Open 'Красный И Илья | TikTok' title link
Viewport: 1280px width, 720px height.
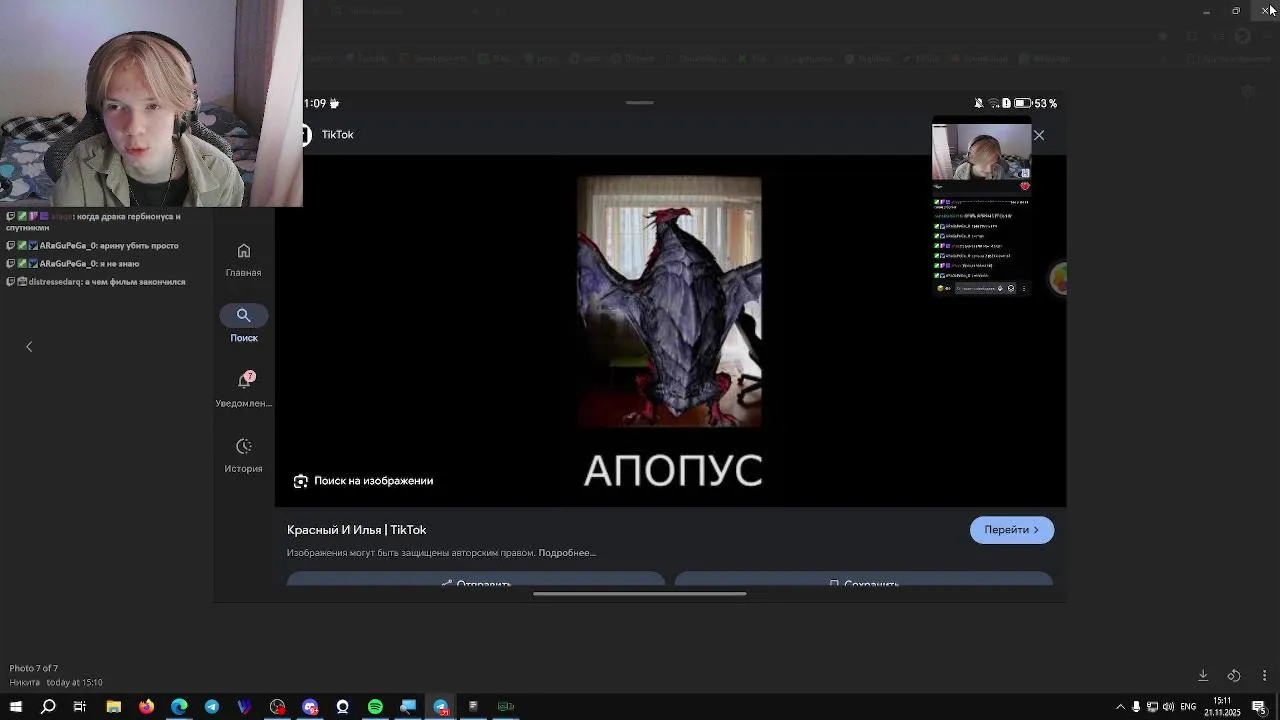[x=356, y=530]
